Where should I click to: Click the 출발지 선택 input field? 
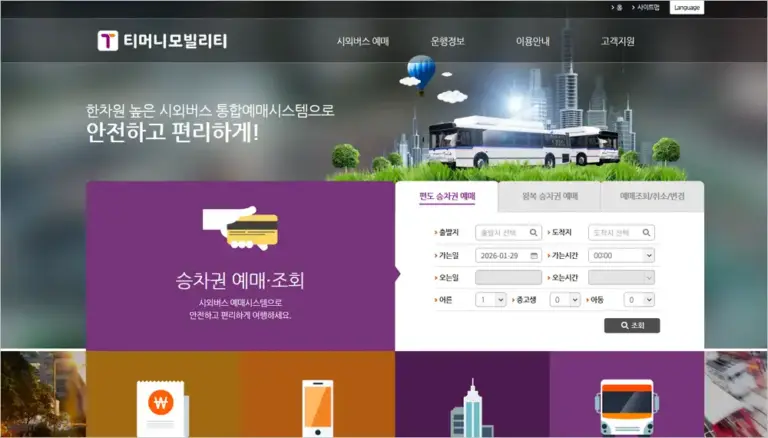click(x=508, y=233)
